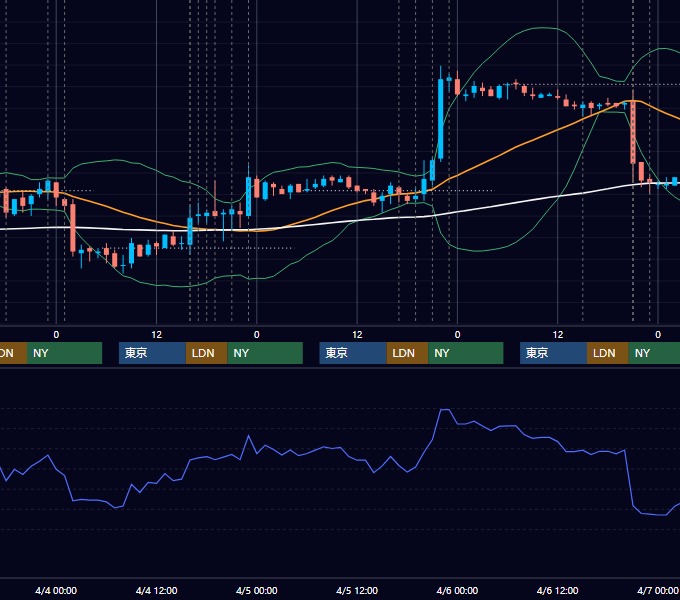680x600 pixels.
Task: Click the long red candlestick before 4/7 00:00
Action: 633,132
